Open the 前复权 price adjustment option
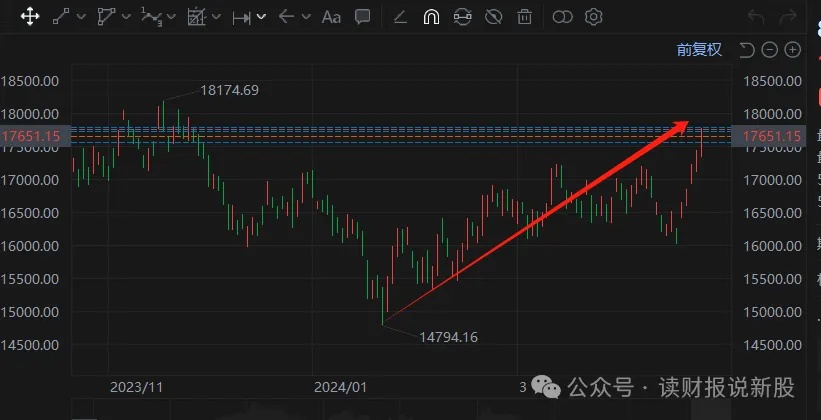 tap(699, 50)
